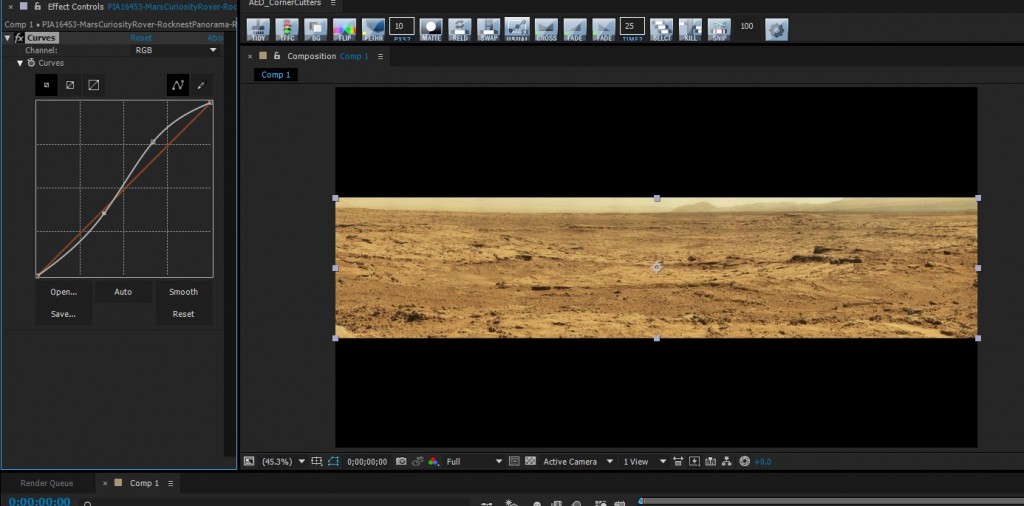1024x506 pixels.
Task: Click the SWAP icon in toolbar
Action: (x=489, y=29)
